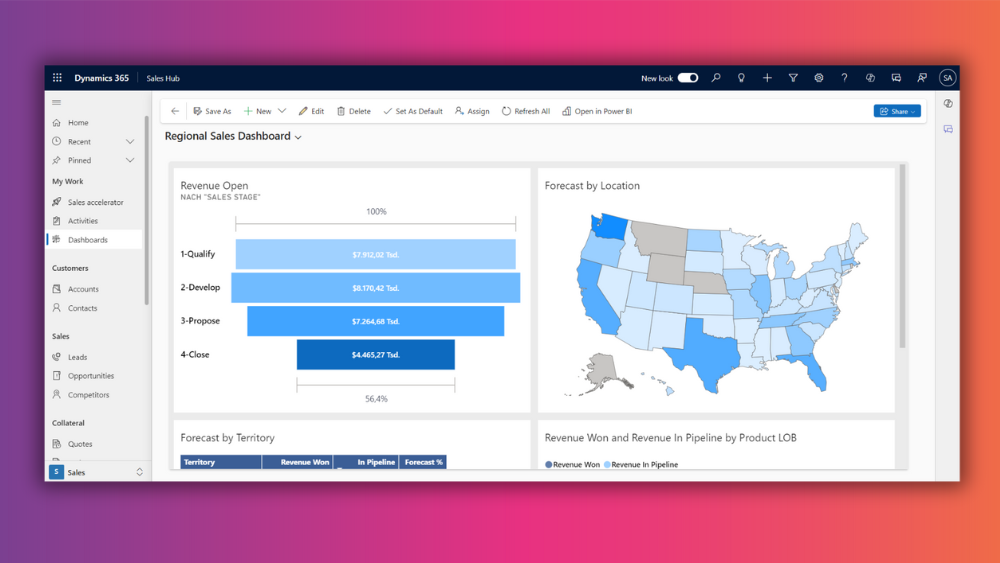Open the chat panel icon in header
Viewport: 1000px width, 563px height.
pos(896,78)
